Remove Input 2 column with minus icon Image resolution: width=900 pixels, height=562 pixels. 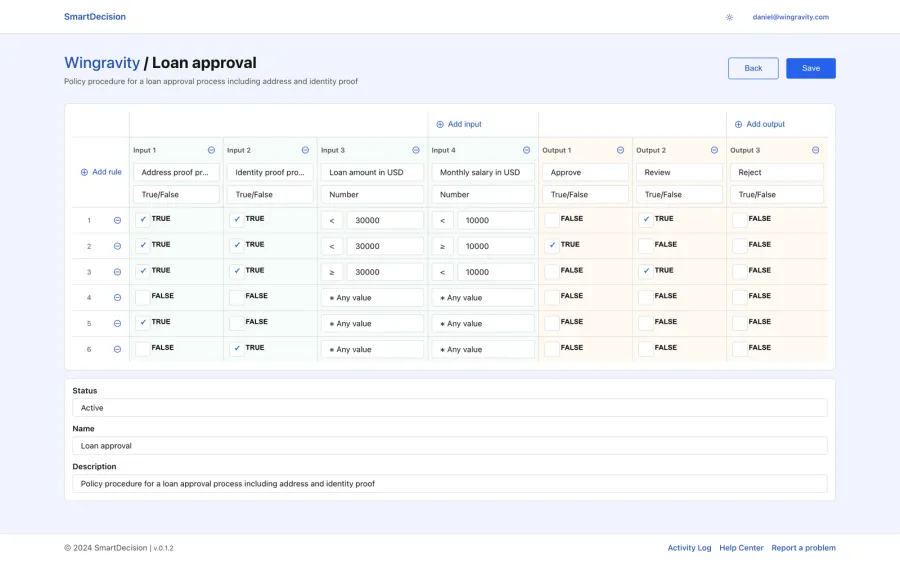coord(305,150)
